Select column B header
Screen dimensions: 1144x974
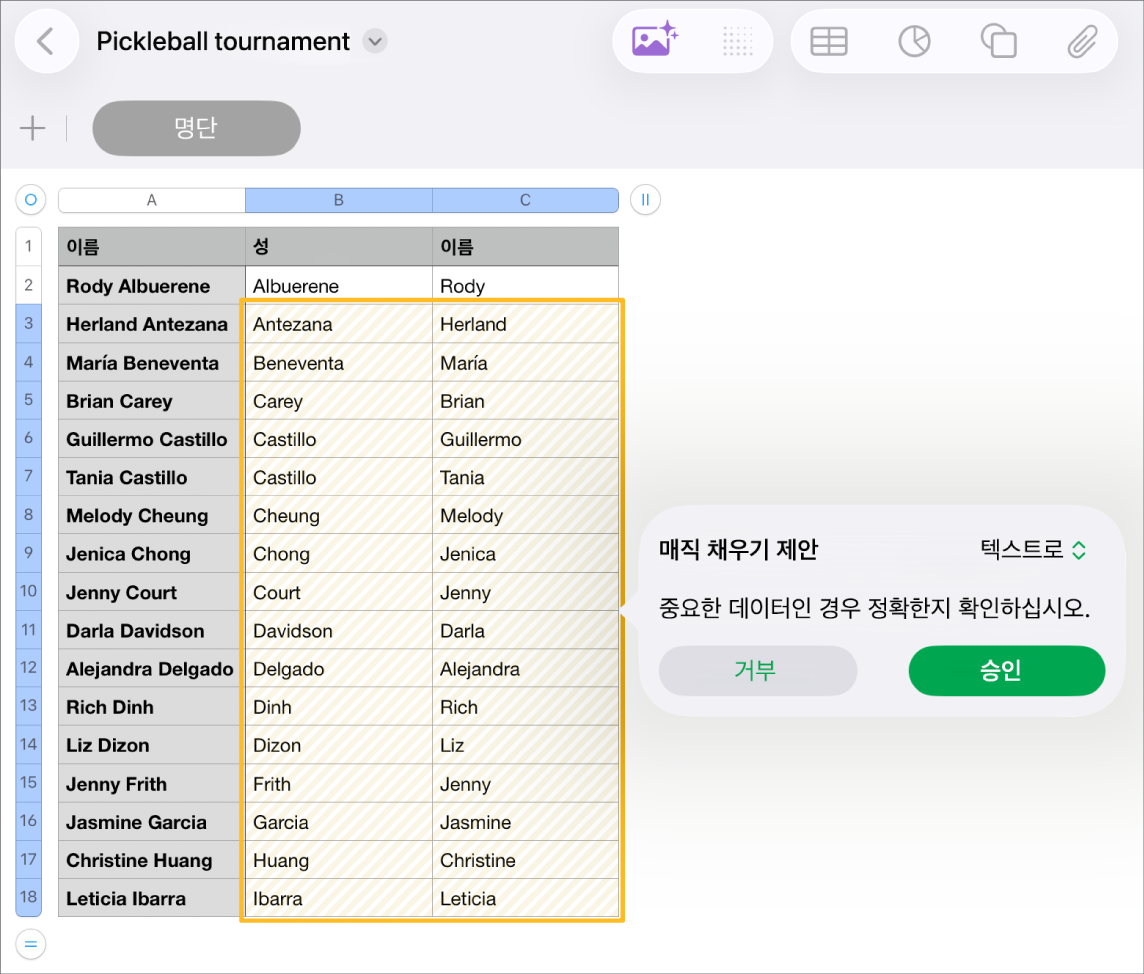pyautogui.click(x=339, y=200)
